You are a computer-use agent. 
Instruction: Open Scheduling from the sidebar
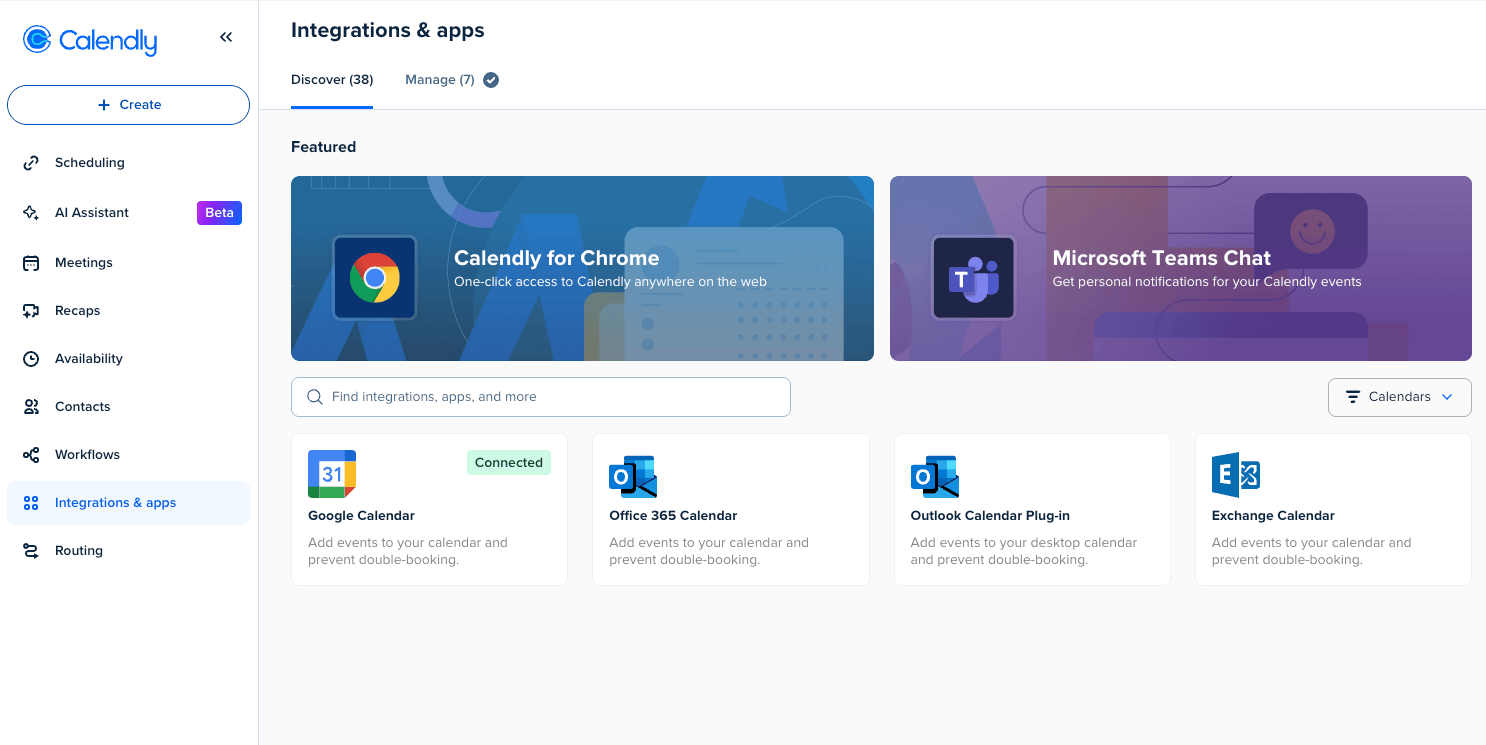point(89,162)
